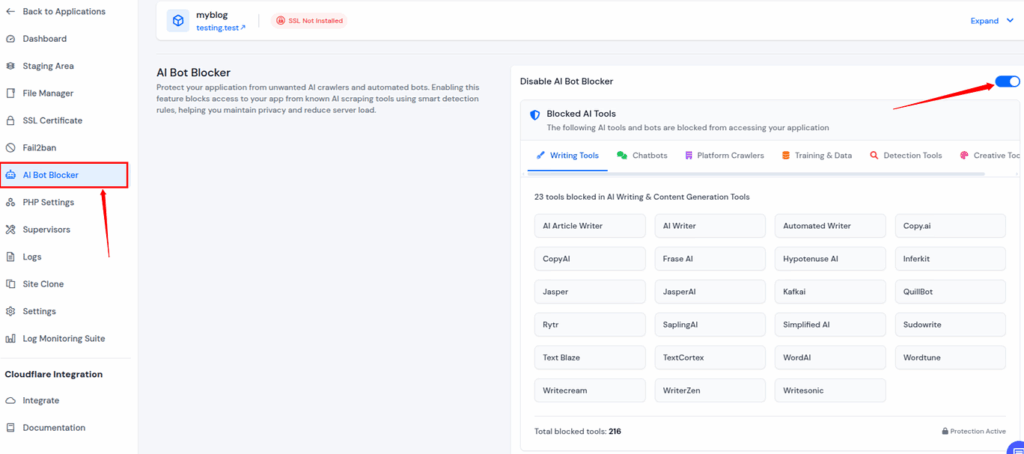1024x454 pixels.
Task: Click the Site Clone copy icon
Action: coord(10,284)
